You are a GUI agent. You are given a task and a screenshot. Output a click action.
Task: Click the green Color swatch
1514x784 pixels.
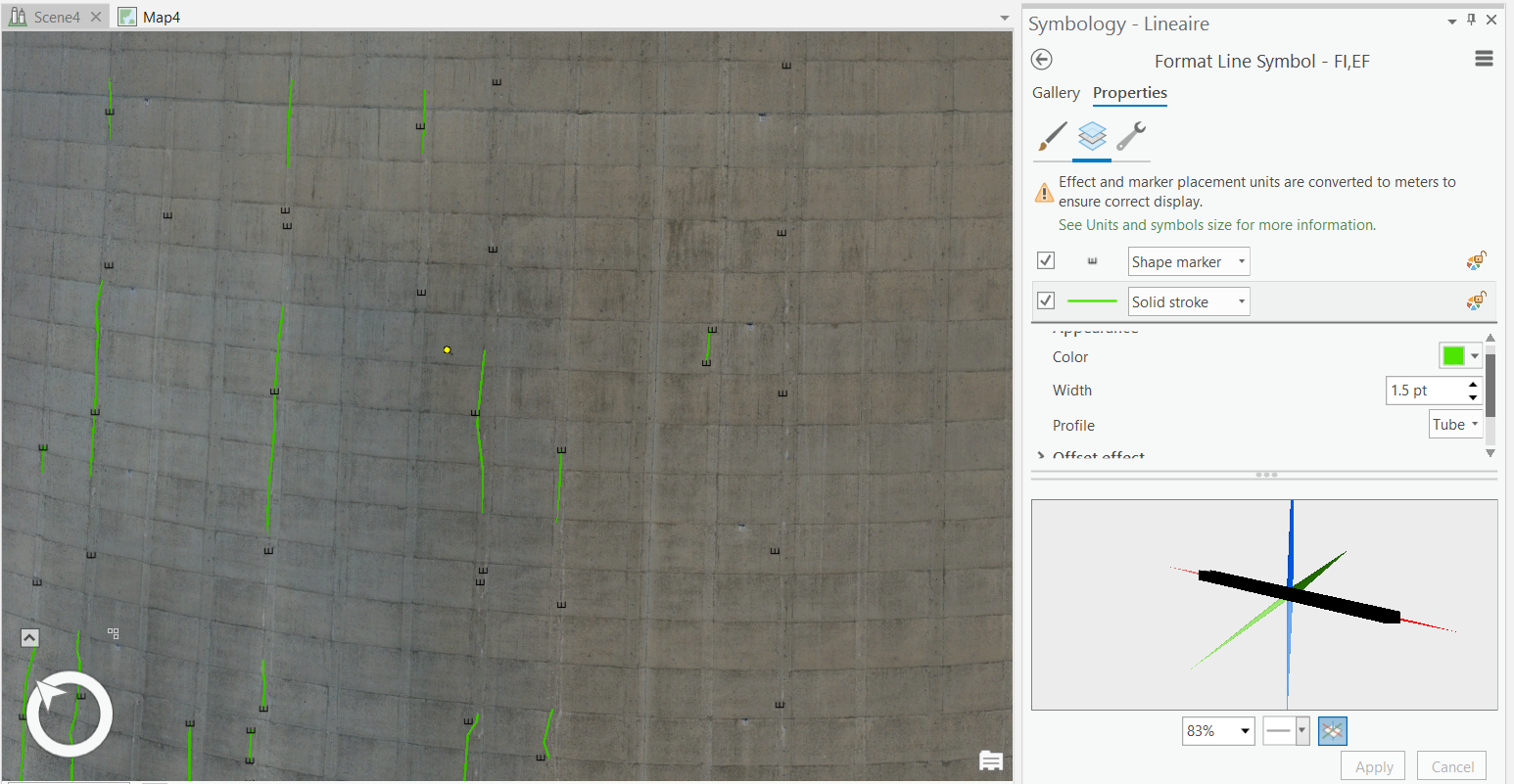[1453, 355]
